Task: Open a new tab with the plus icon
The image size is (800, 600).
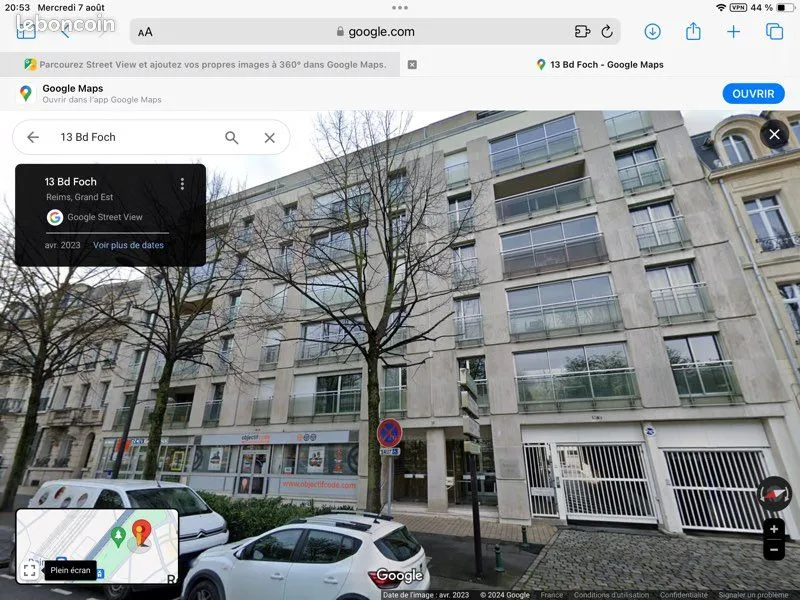Action: pos(733,32)
